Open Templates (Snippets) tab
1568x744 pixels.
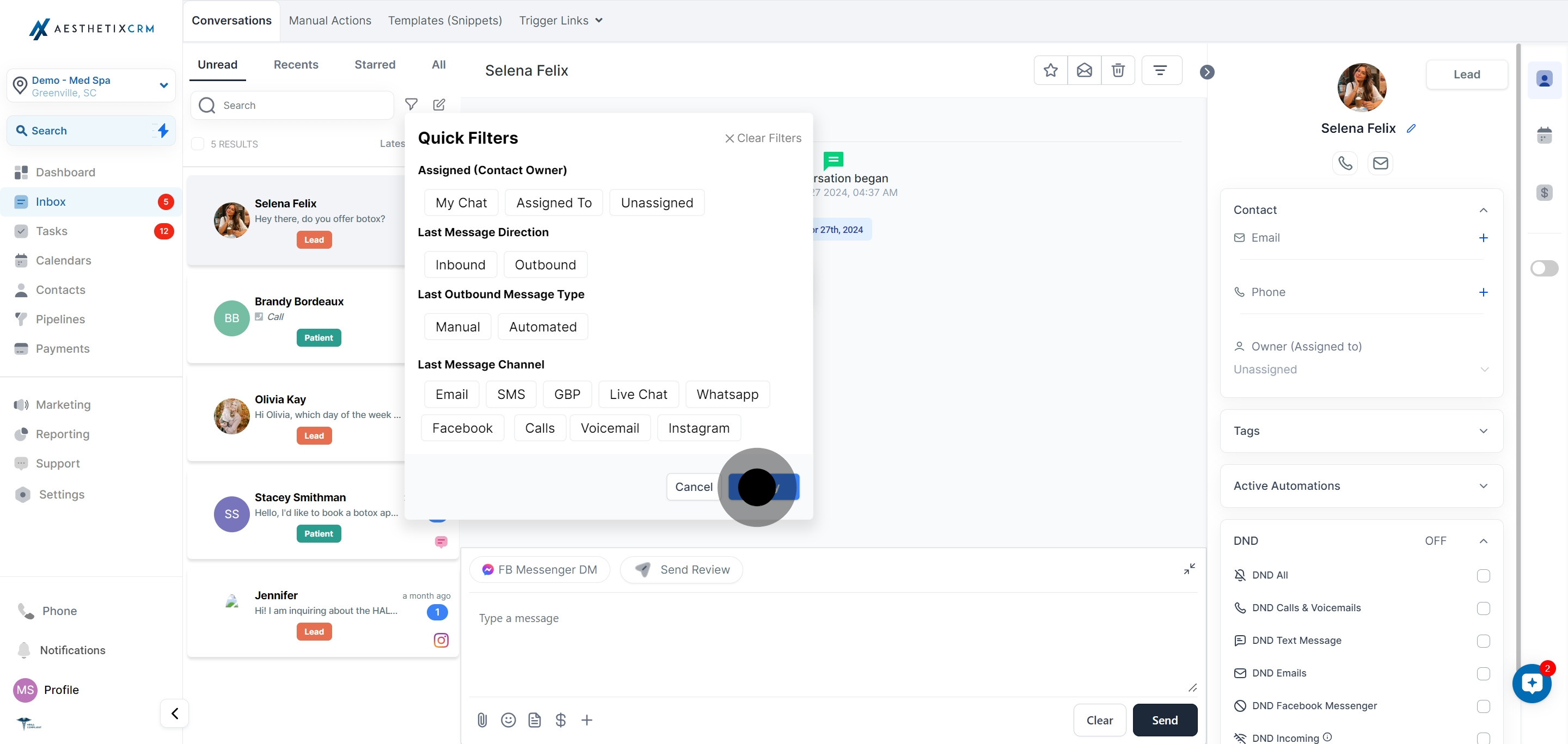point(445,21)
